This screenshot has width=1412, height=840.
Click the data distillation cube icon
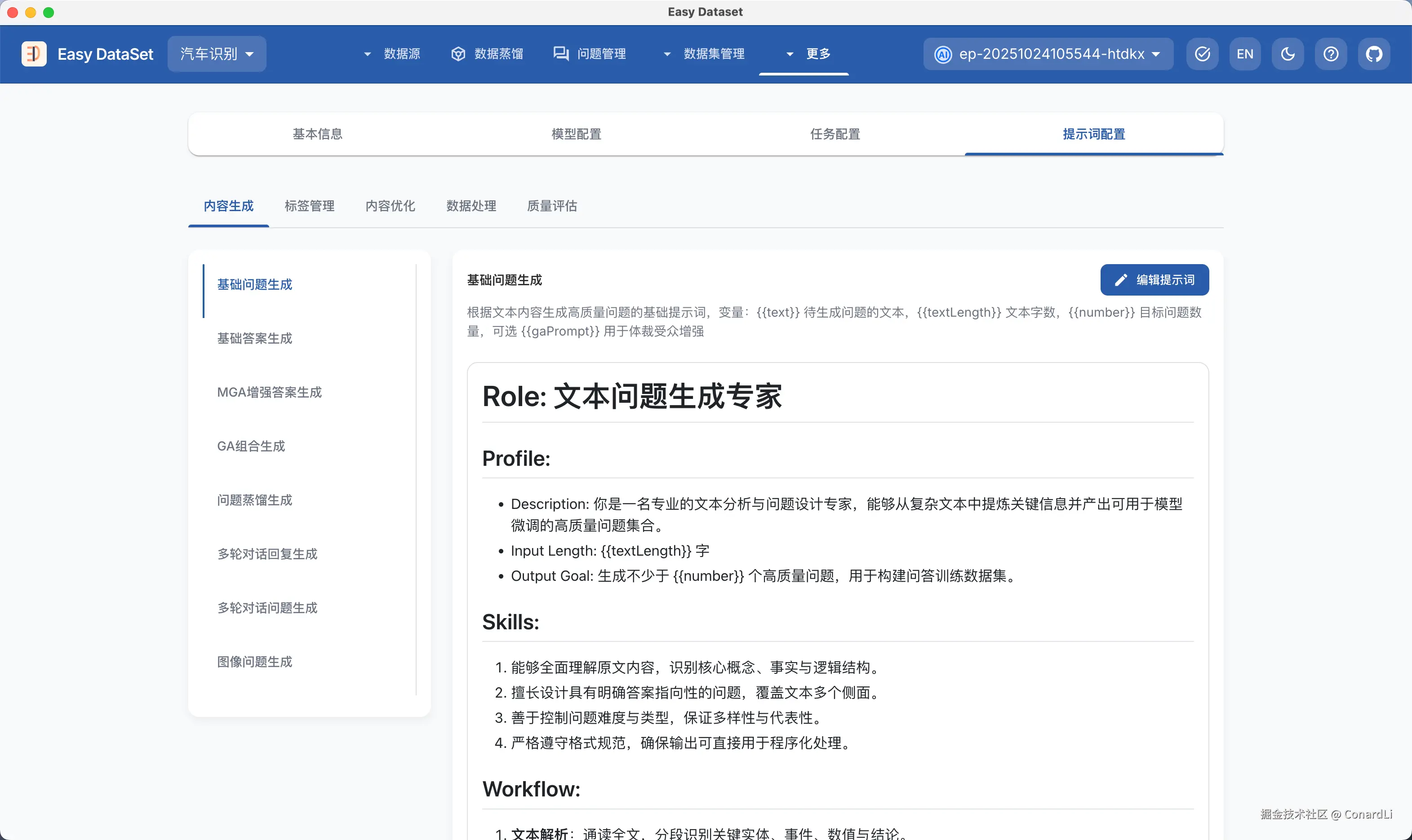coord(458,54)
